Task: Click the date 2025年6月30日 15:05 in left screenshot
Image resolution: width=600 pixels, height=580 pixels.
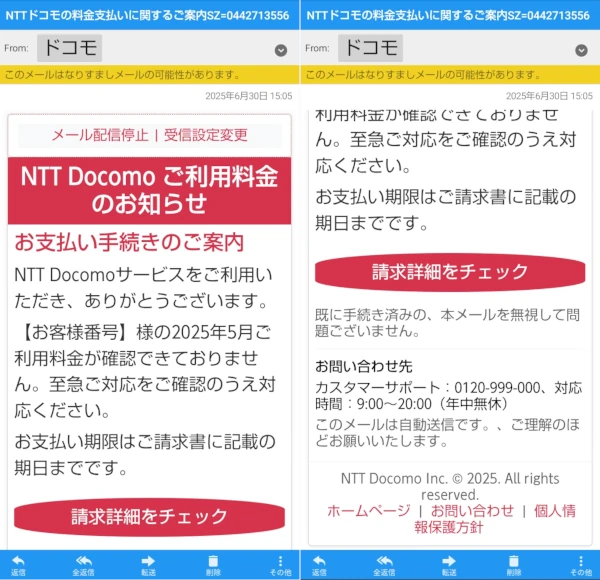Action: 249,96
